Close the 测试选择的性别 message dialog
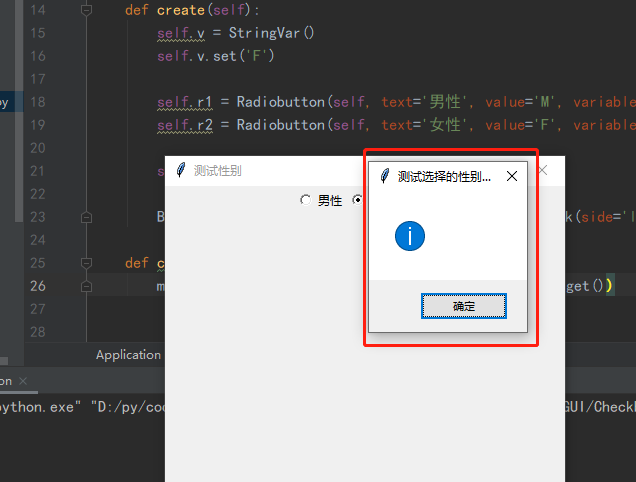This screenshot has height=482, width=636. [x=512, y=176]
